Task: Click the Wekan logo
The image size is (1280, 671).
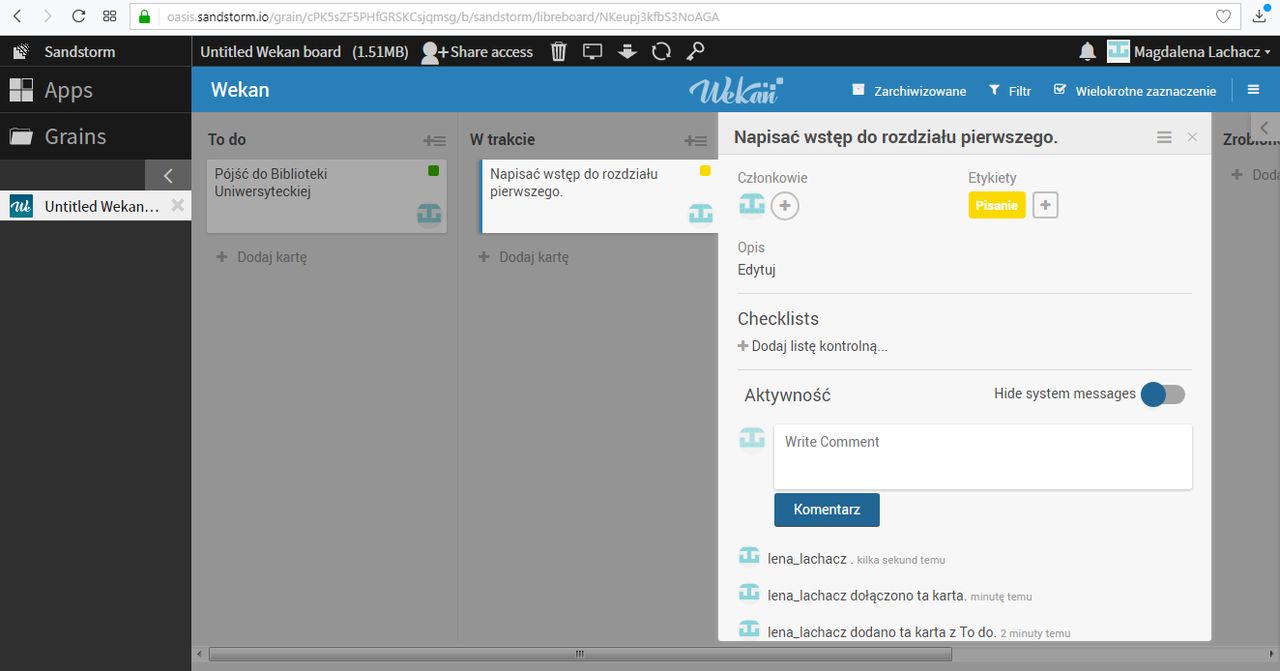Action: point(735,90)
